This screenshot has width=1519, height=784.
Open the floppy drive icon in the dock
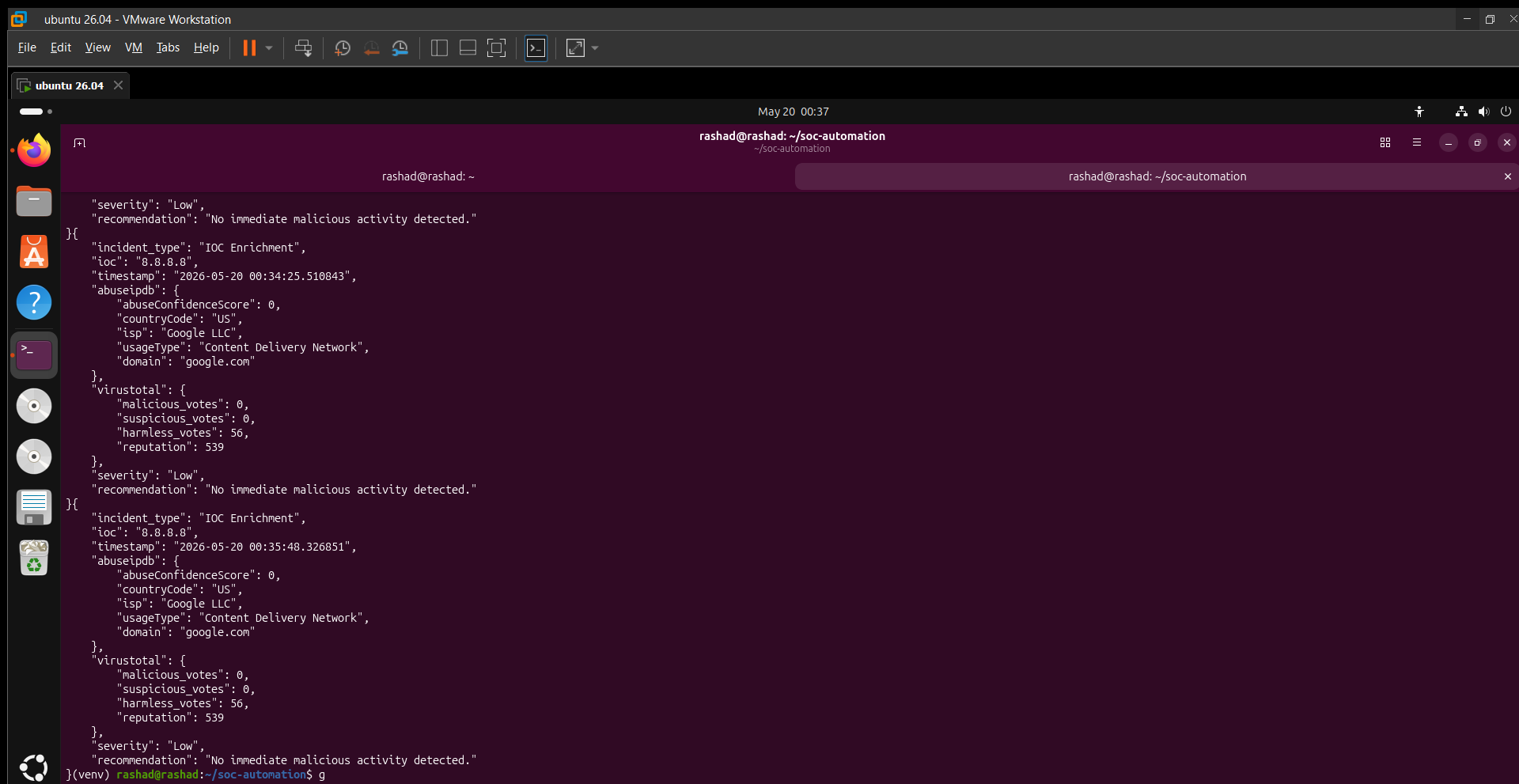pos(34,507)
